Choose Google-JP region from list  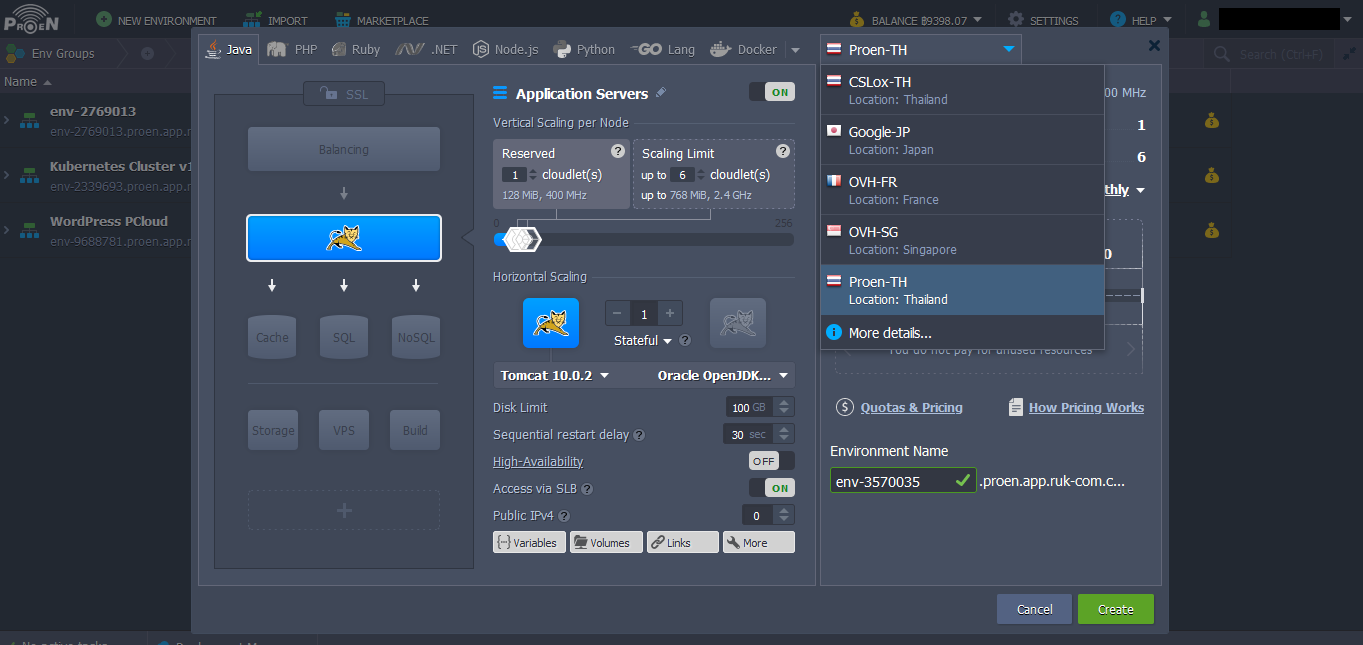point(962,140)
